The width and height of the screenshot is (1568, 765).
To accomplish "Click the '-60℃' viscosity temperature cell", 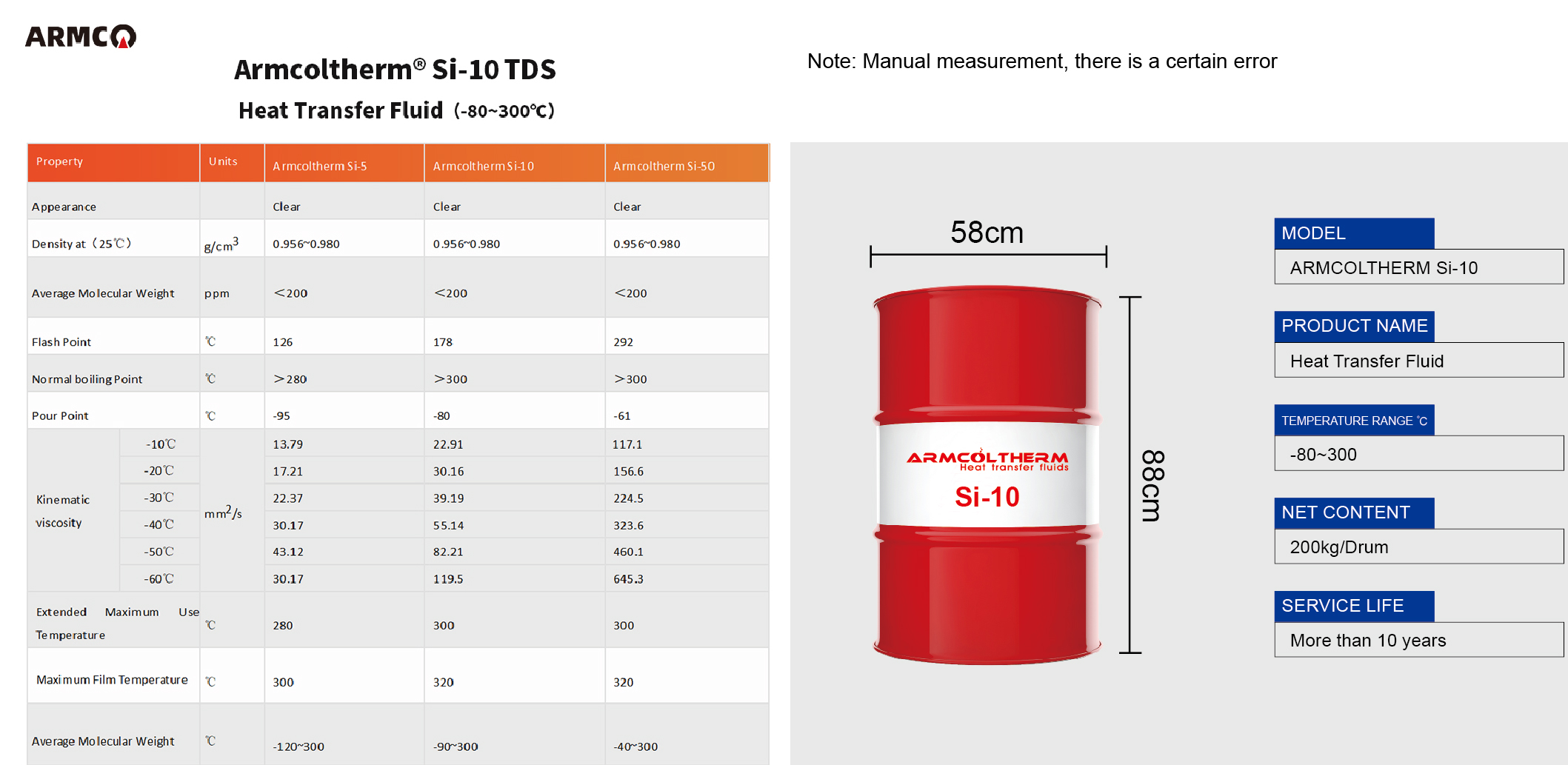I will pyautogui.click(x=159, y=579).
